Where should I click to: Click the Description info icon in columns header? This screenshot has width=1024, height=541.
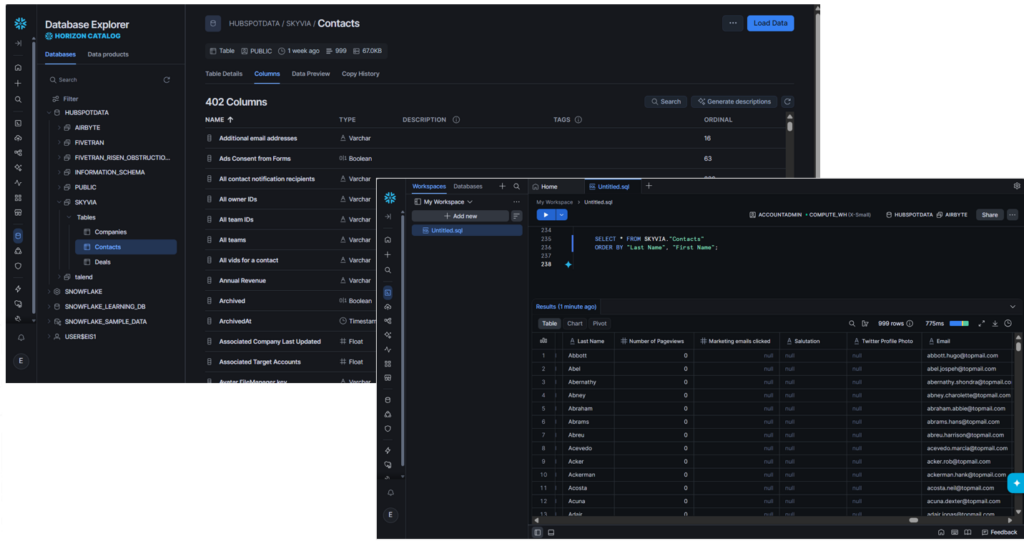456,120
